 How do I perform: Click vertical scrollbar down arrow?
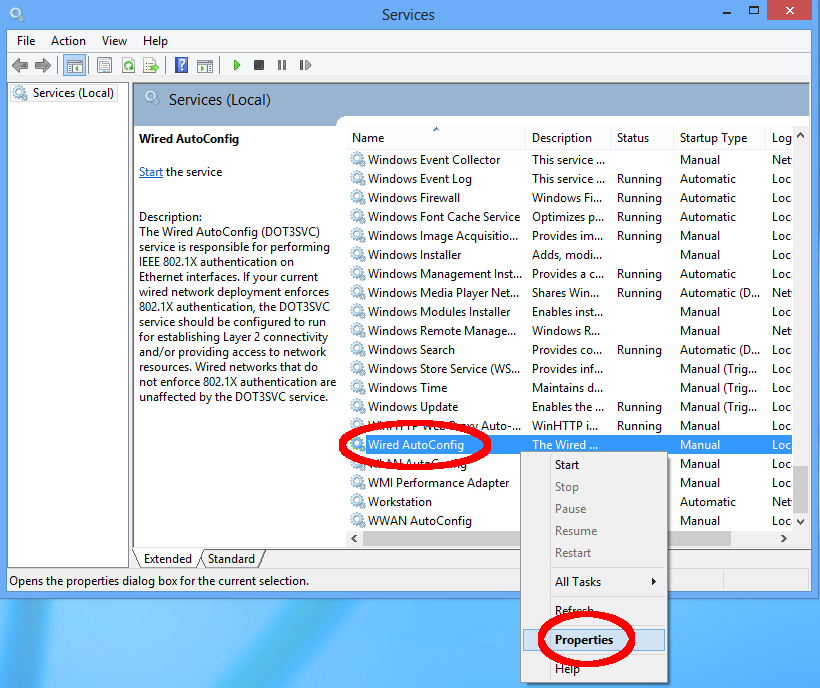pyautogui.click(x=800, y=522)
